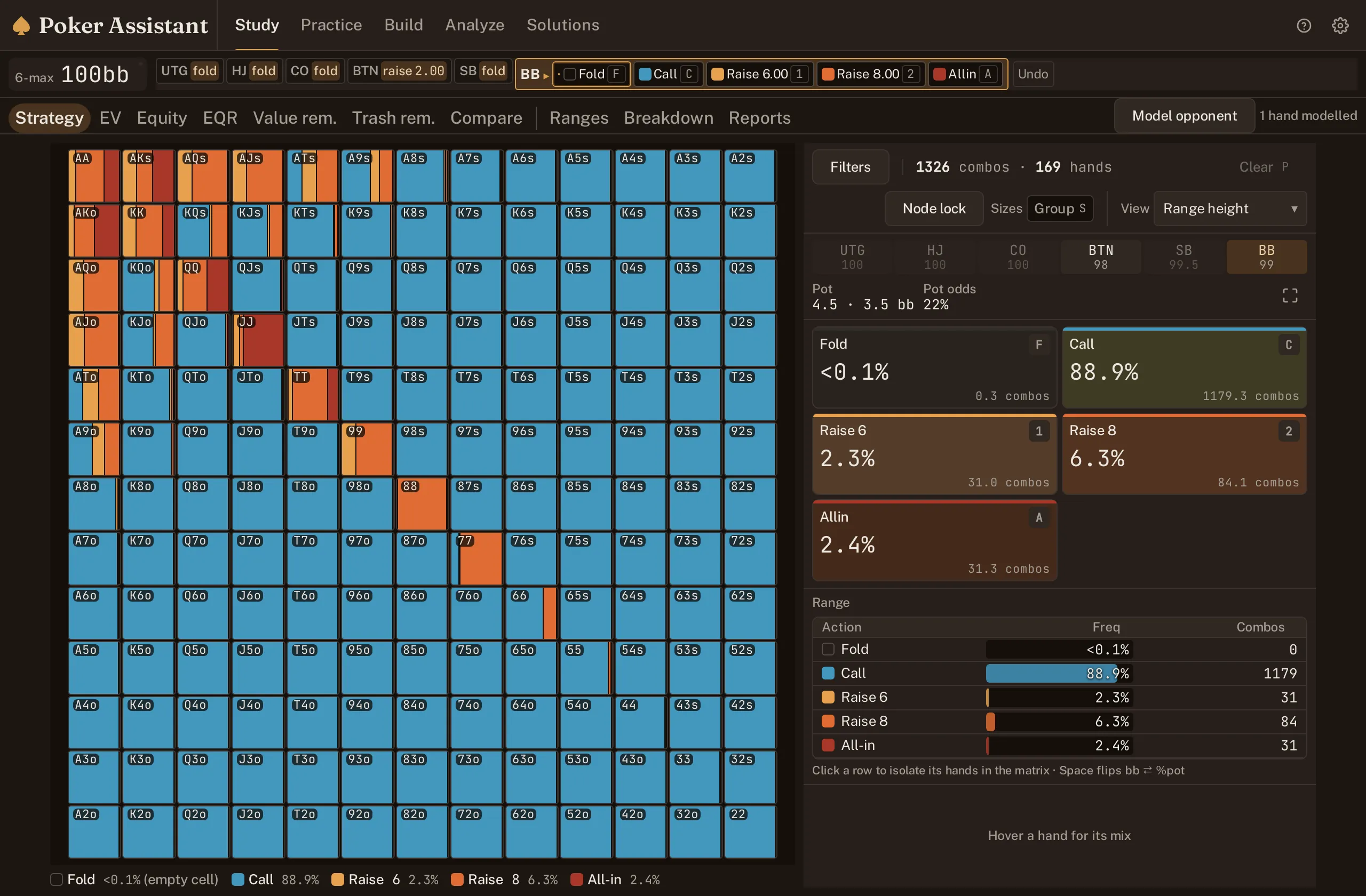The height and width of the screenshot is (896, 1366).
Task: Isolate the Fold row in the Range table
Action: coord(1059,650)
